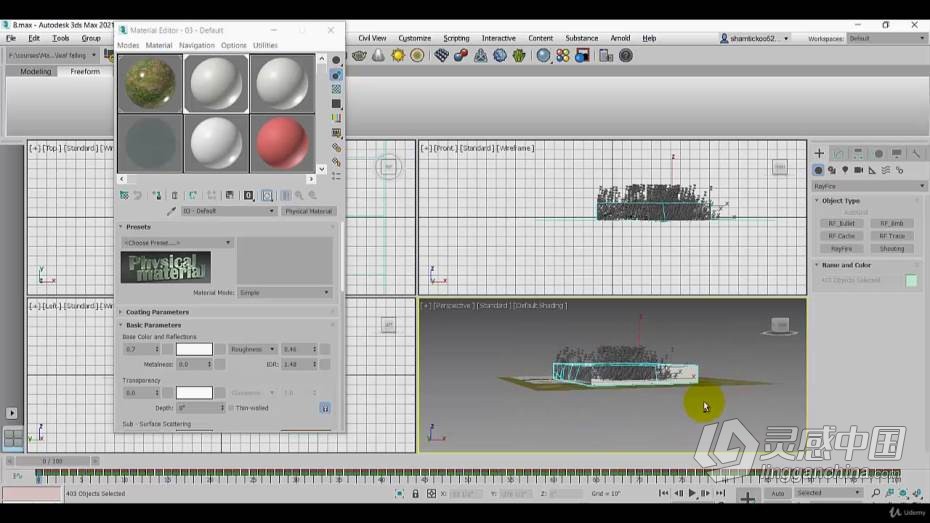Click the large blue sphere toolbar icon

point(543,56)
